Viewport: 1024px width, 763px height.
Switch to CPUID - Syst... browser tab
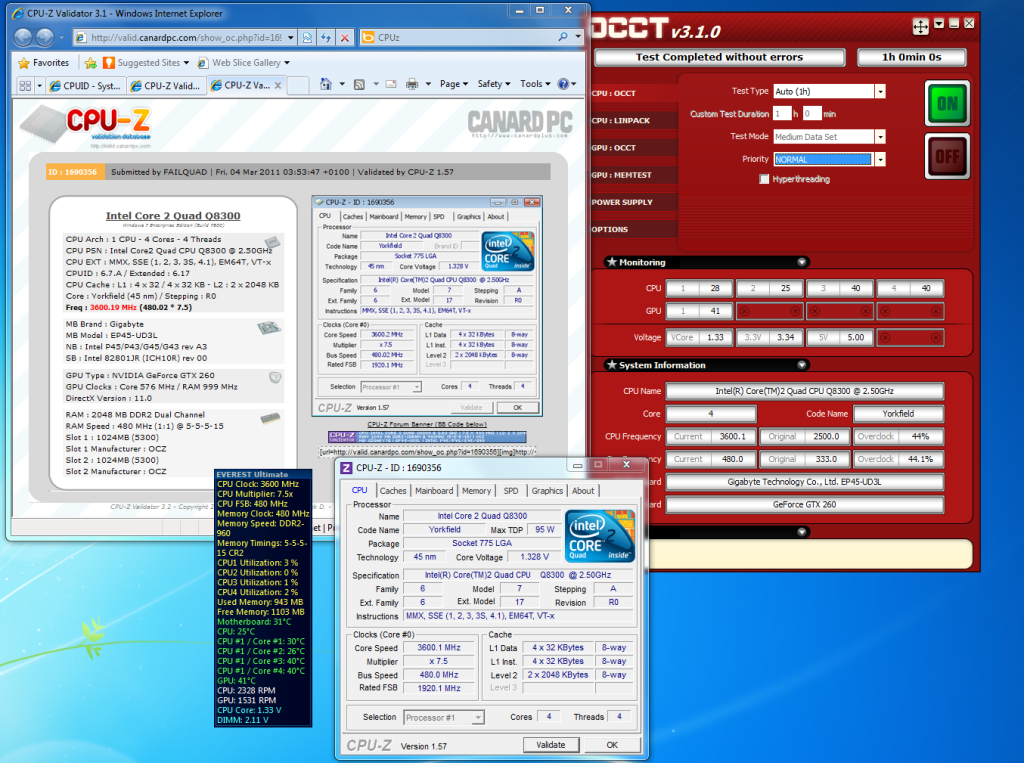pos(86,86)
